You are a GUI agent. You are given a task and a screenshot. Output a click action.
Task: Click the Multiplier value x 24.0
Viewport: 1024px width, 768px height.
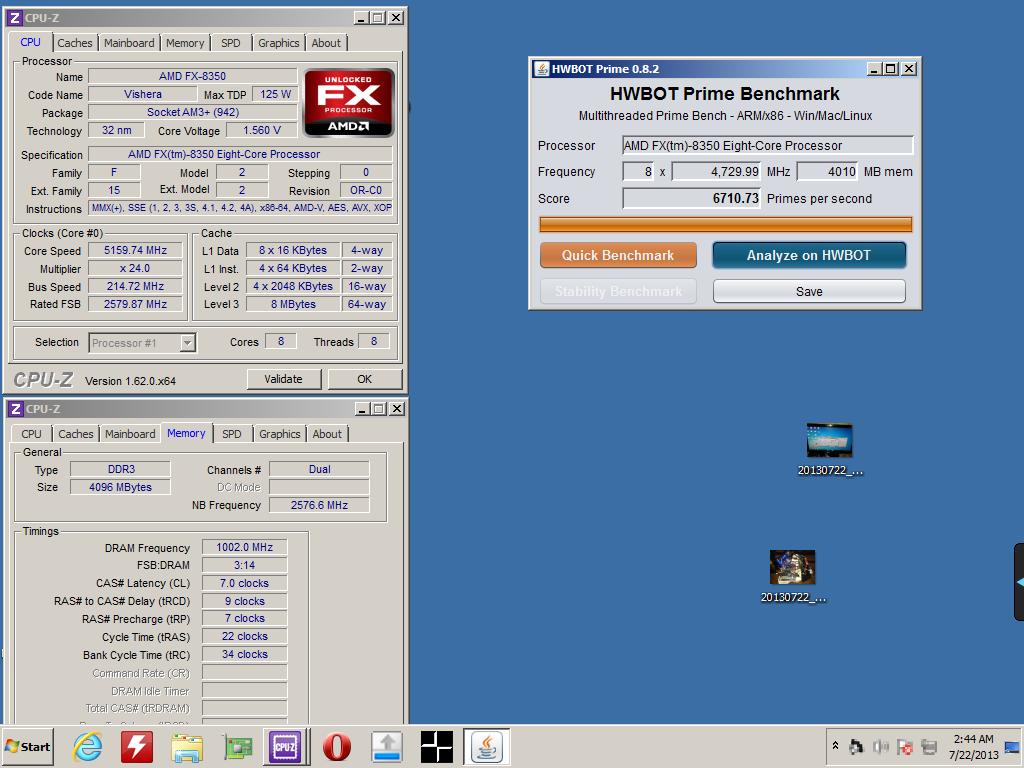135,268
